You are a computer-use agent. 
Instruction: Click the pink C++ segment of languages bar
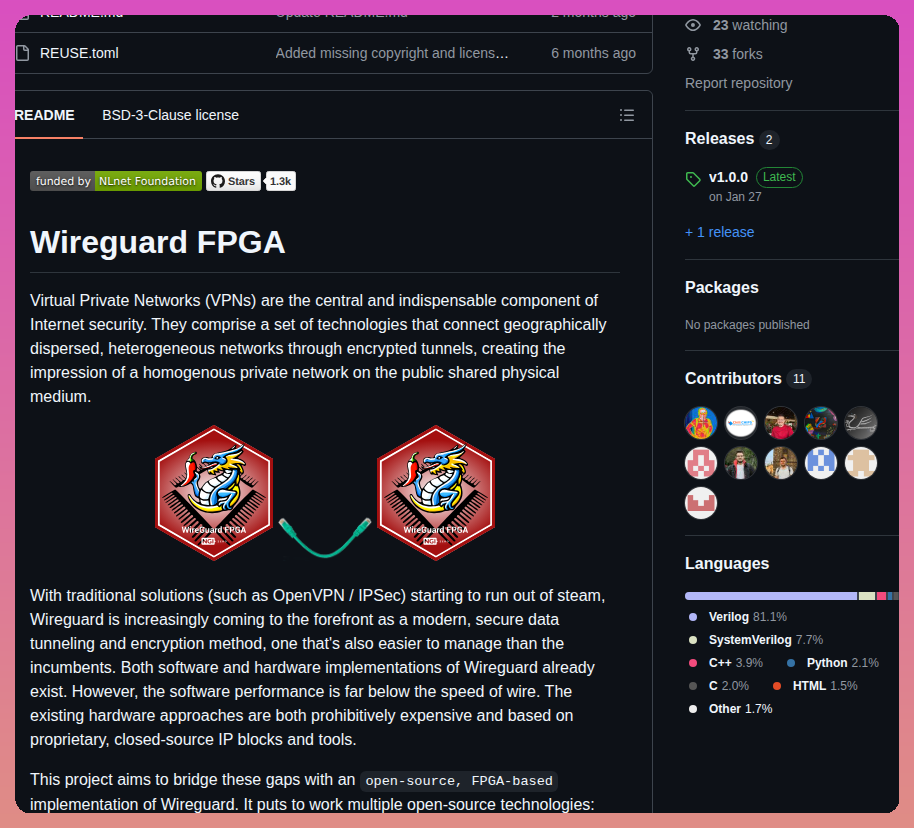point(881,596)
